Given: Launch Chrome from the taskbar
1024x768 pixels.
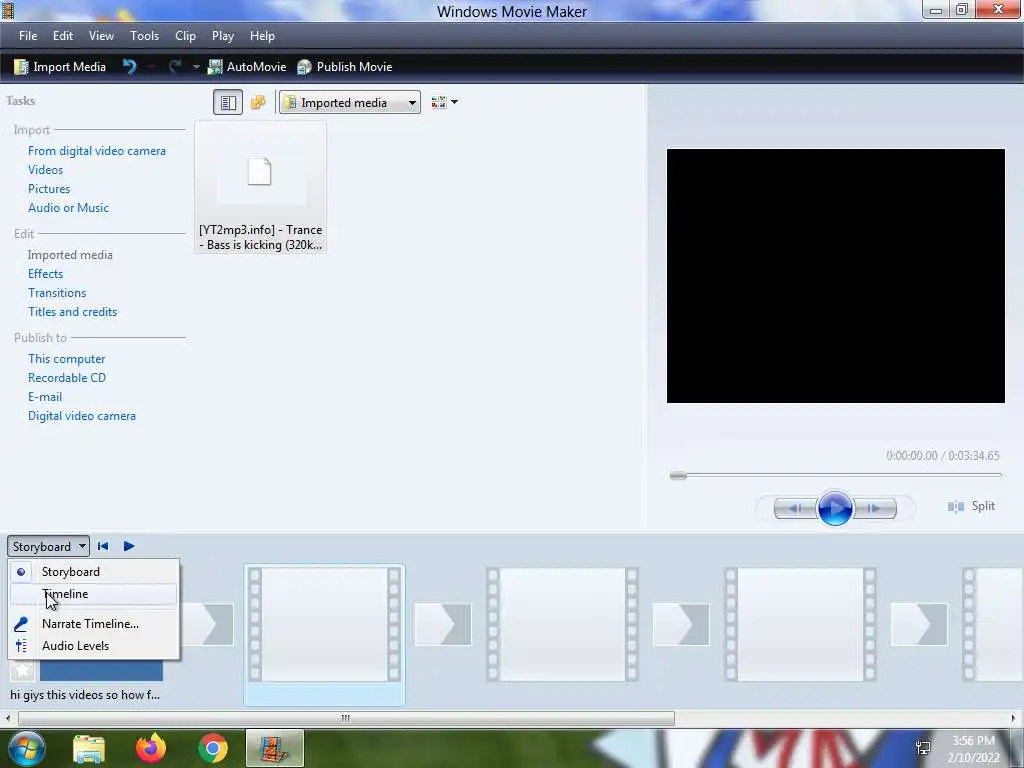Looking at the screenshot, I should pos(213,748).
